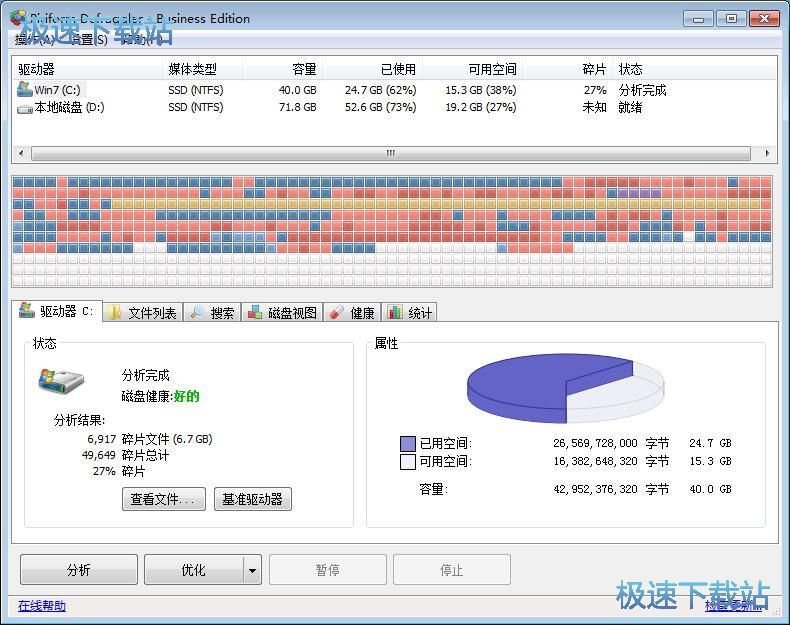Click the 40.0 GB capacity cell

point(297,90)
